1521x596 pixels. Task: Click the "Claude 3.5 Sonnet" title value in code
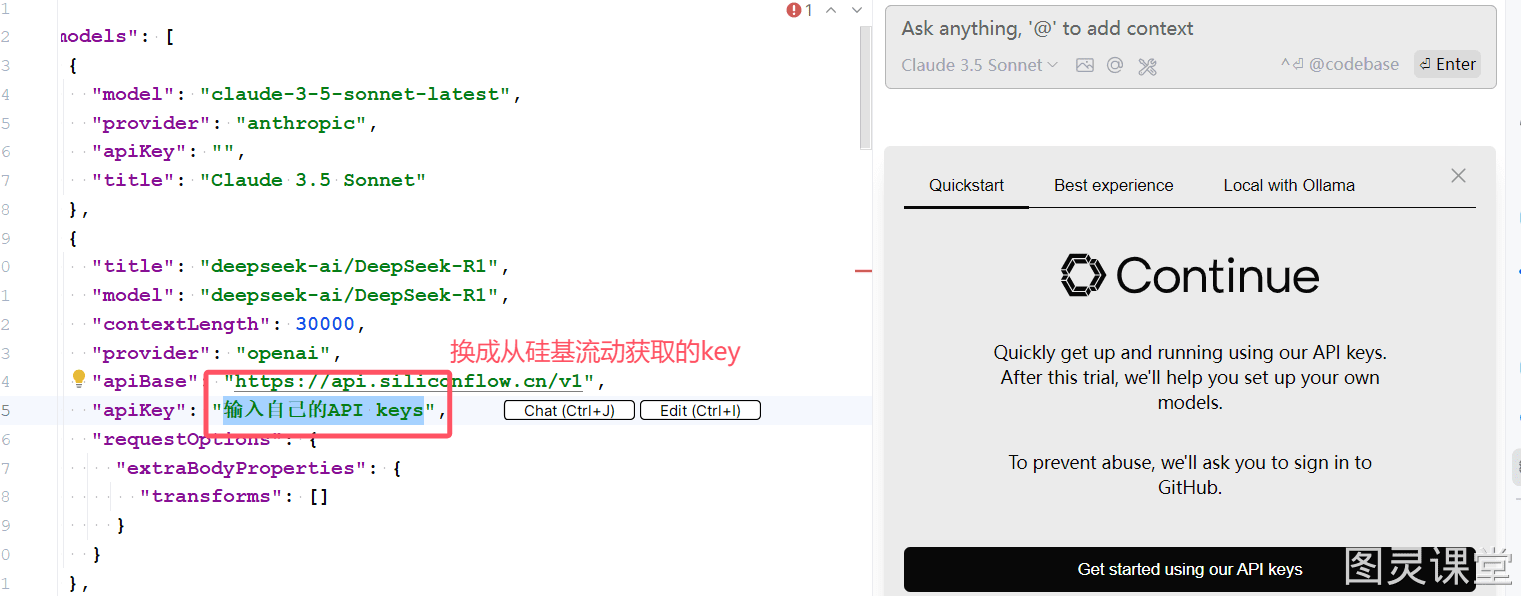tap(313, 180)
